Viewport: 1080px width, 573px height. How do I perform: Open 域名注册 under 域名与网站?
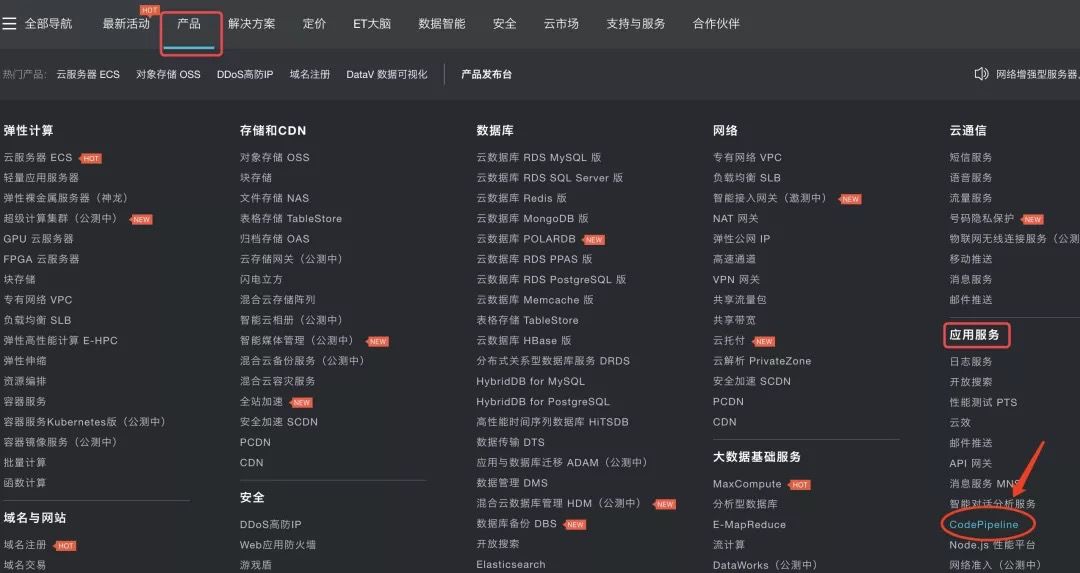(x=25, y=544)
